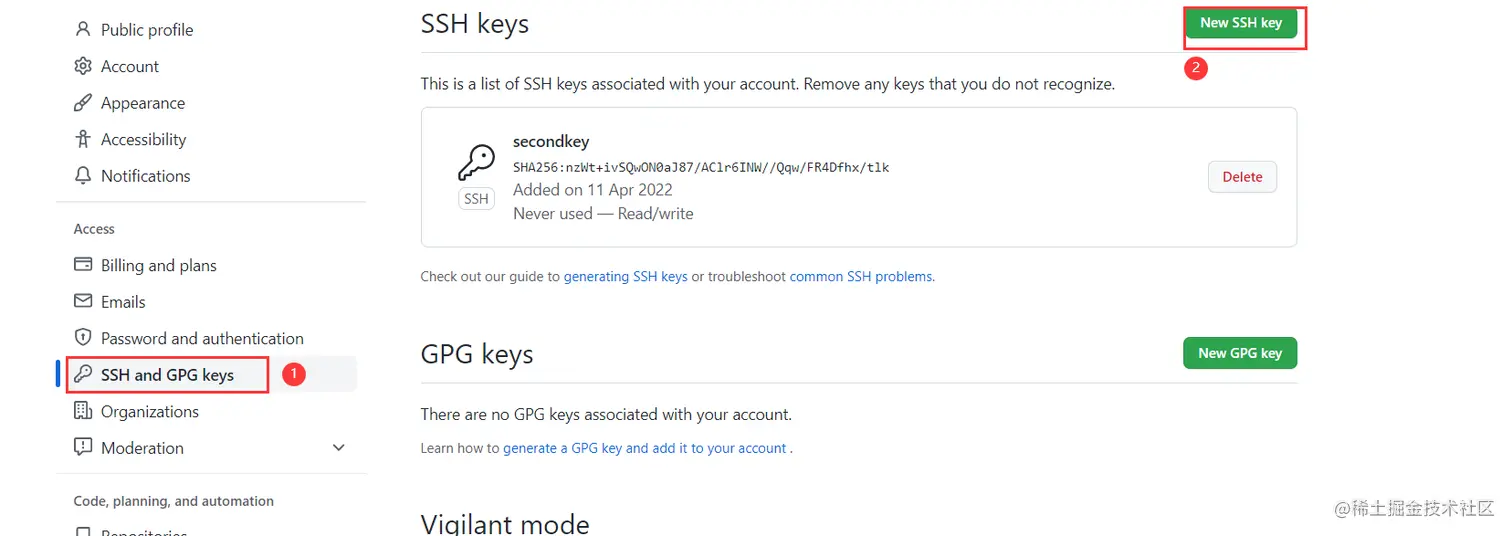Click the Password and authentication shield icon

click(83, 338)
